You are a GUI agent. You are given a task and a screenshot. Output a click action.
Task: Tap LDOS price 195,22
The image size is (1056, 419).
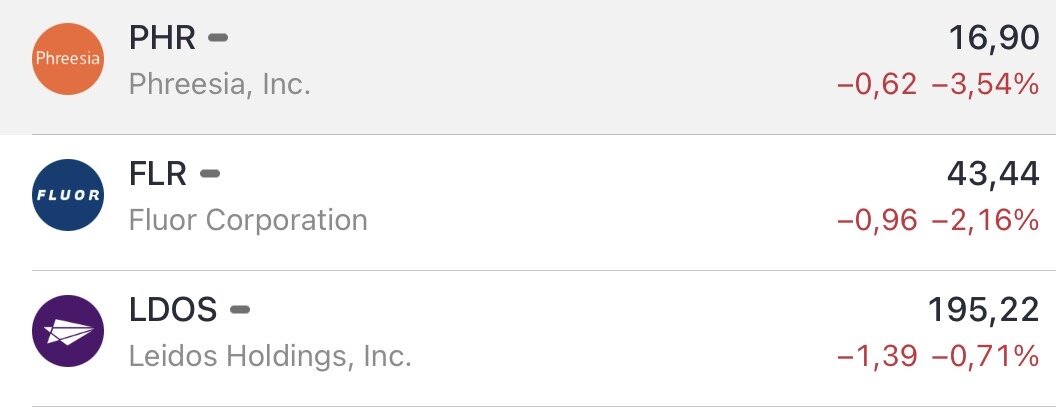pos(983,311)
